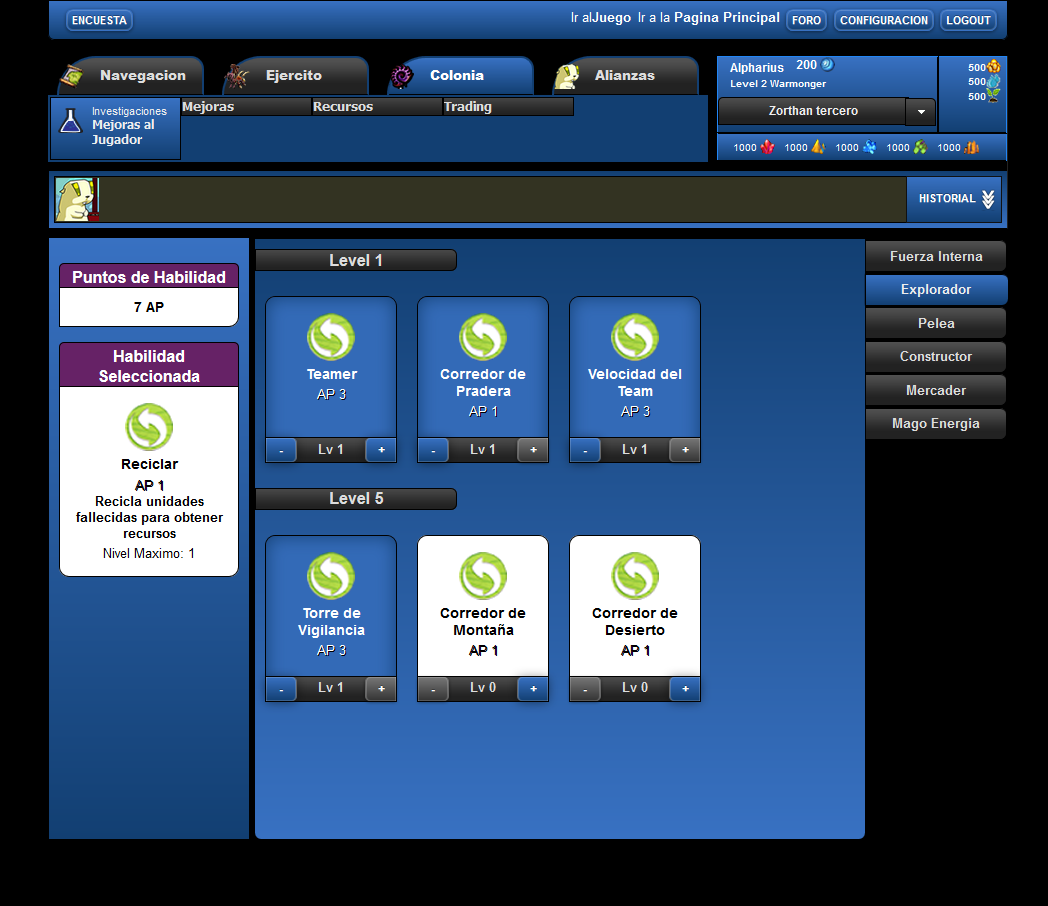Open the Alianzas tab

(624, 76)
